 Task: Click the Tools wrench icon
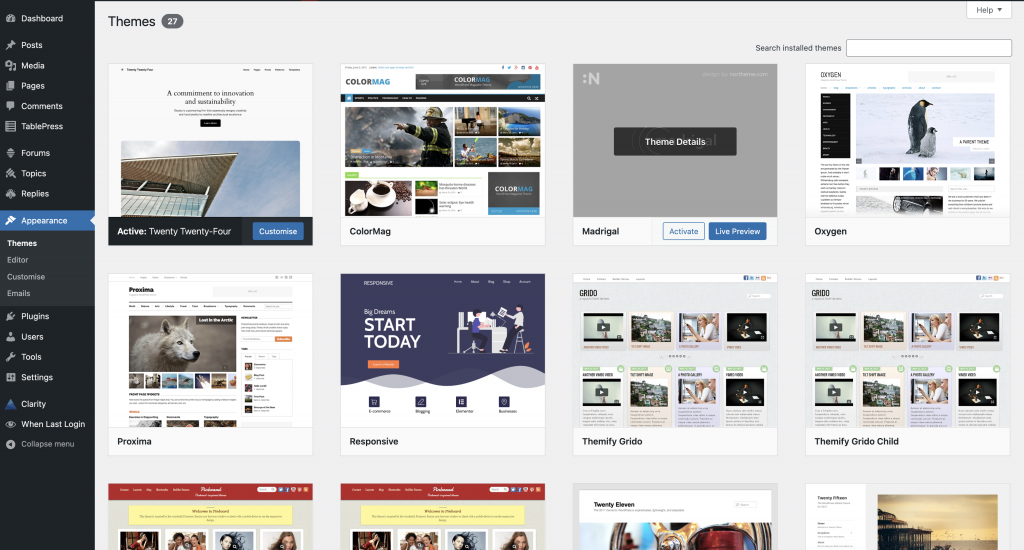10,357
